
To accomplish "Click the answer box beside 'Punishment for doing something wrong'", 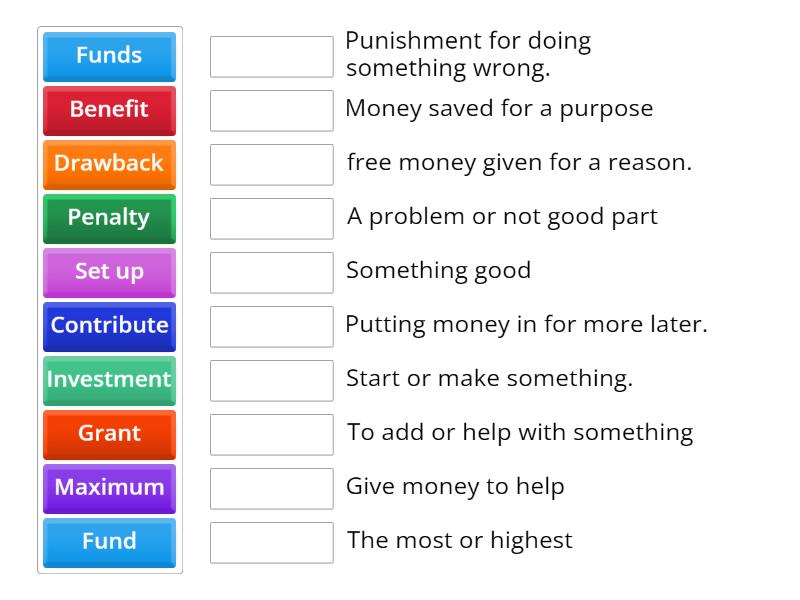I will [271, 56].
